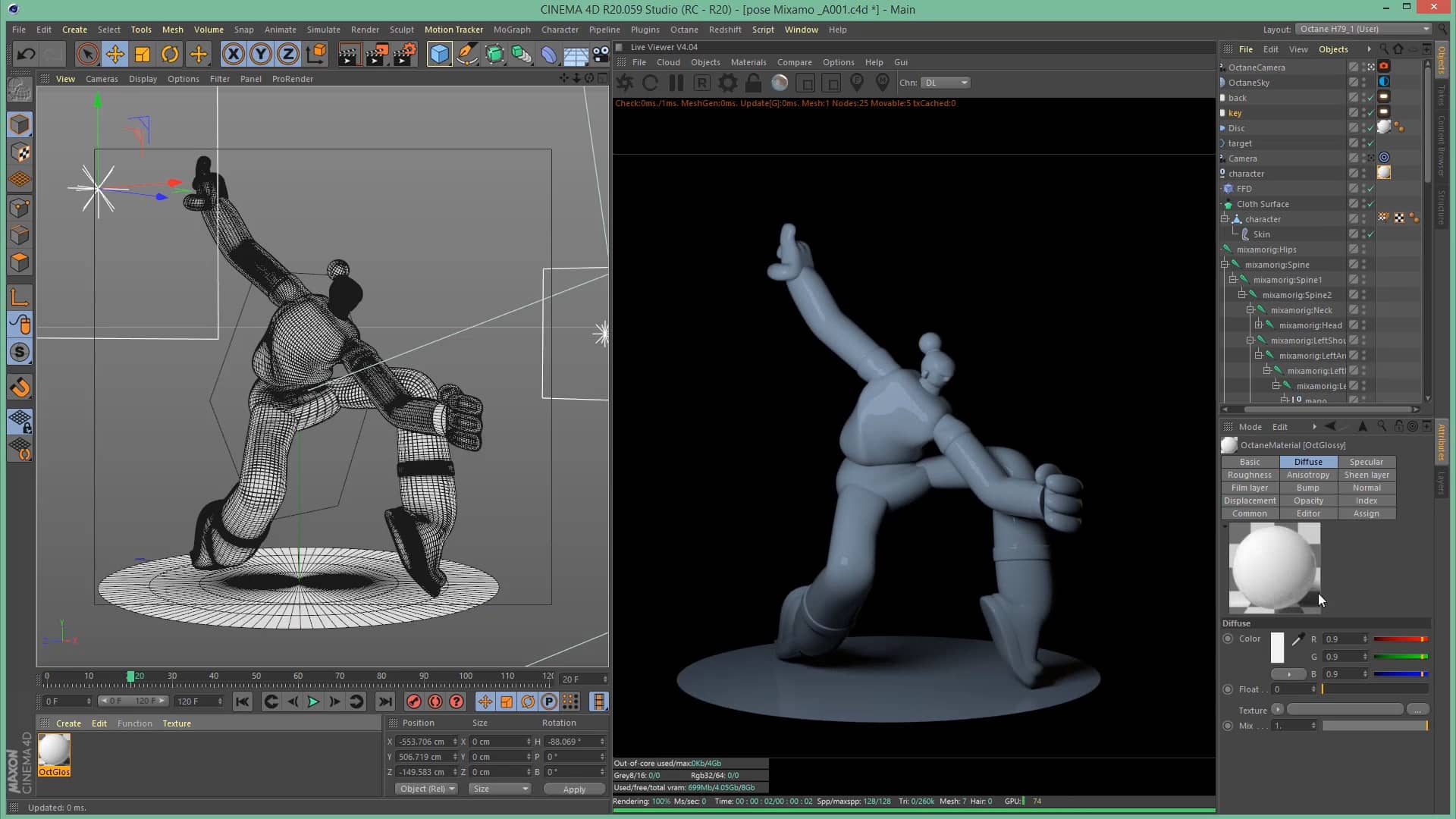This screenshot has width=1456, height=819.
Task: Open the Layout dropdown showing Octane H79_1
Action: (x=1363, y=29)
